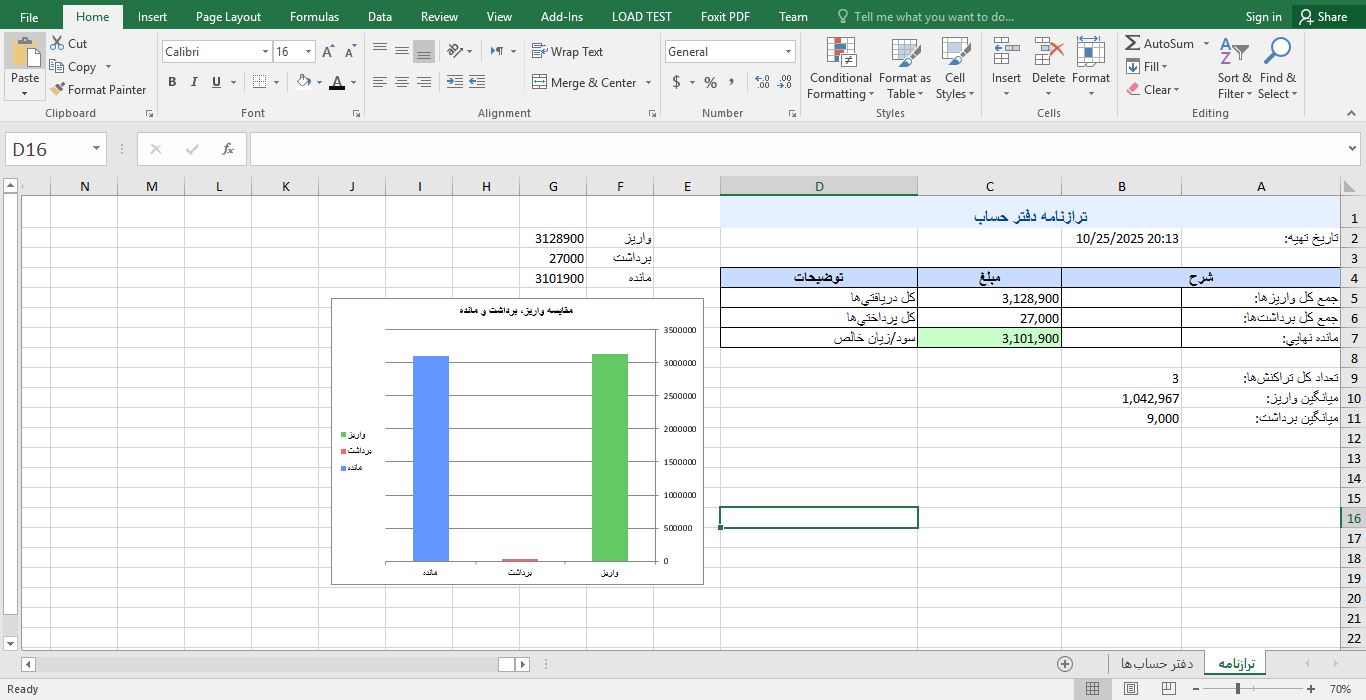Click the Format Painter brush icon
The height and width of the screenshot is (700, 1366).
(58, 90)
